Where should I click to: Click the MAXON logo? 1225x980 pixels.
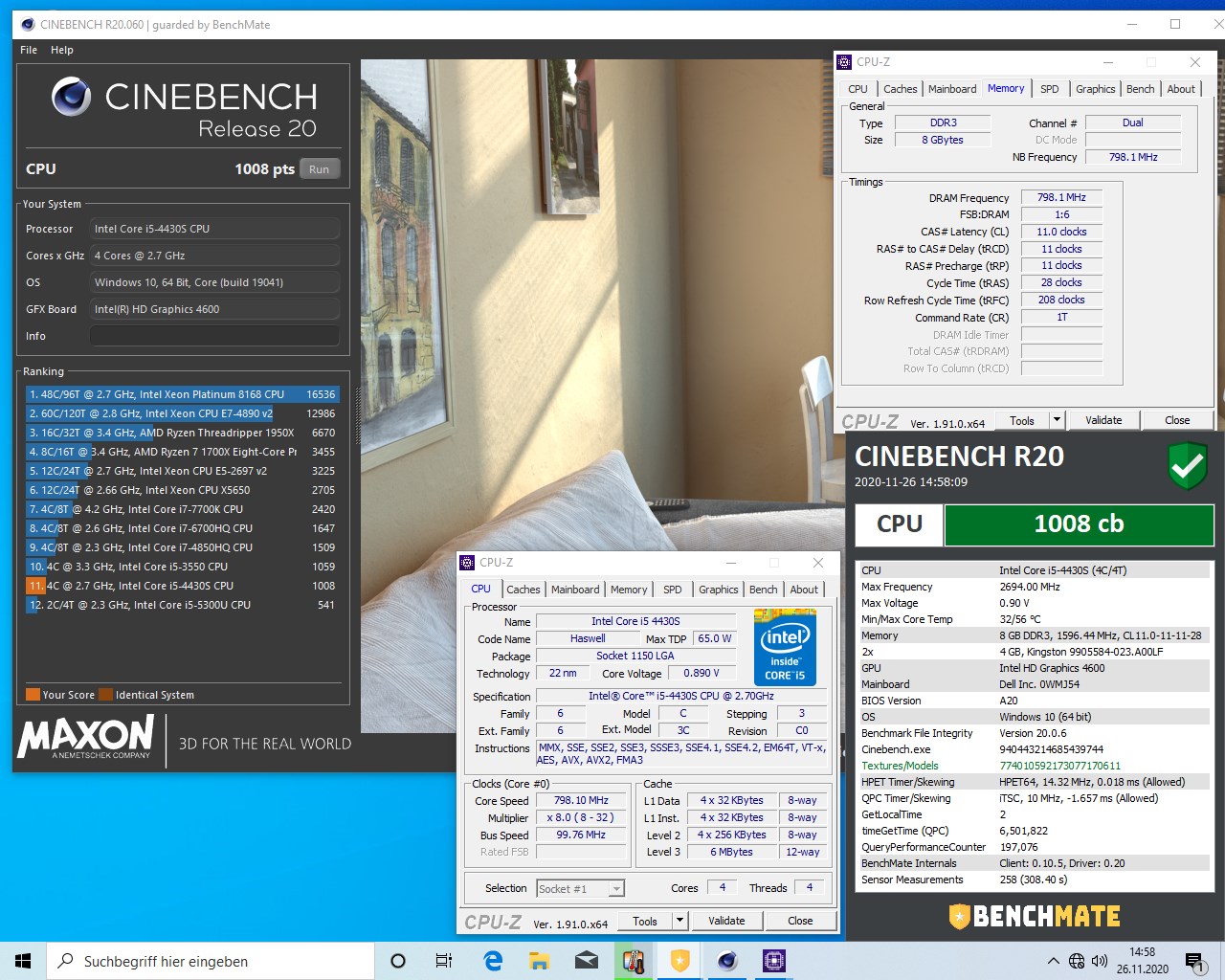(86, 737)
